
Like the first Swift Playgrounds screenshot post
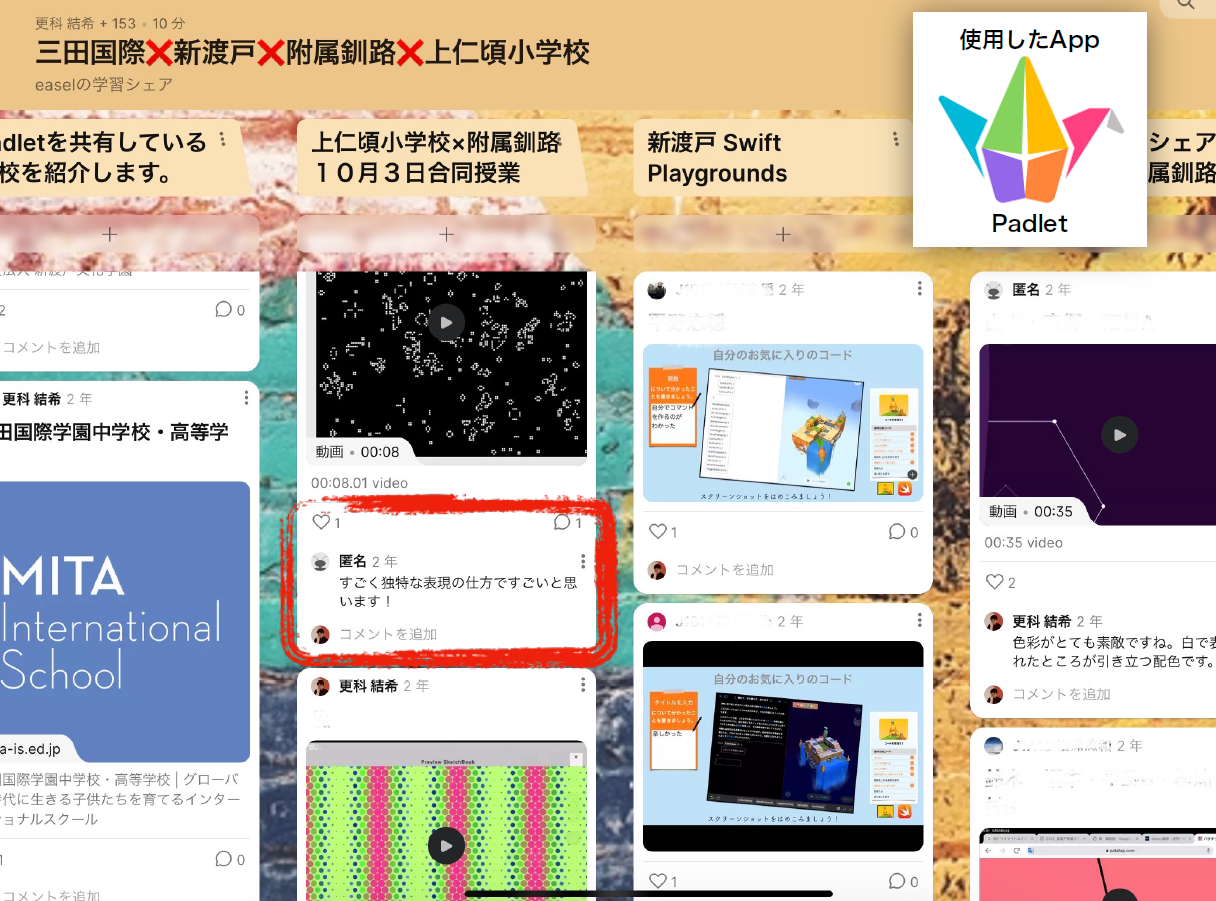(x=657, y=532)
